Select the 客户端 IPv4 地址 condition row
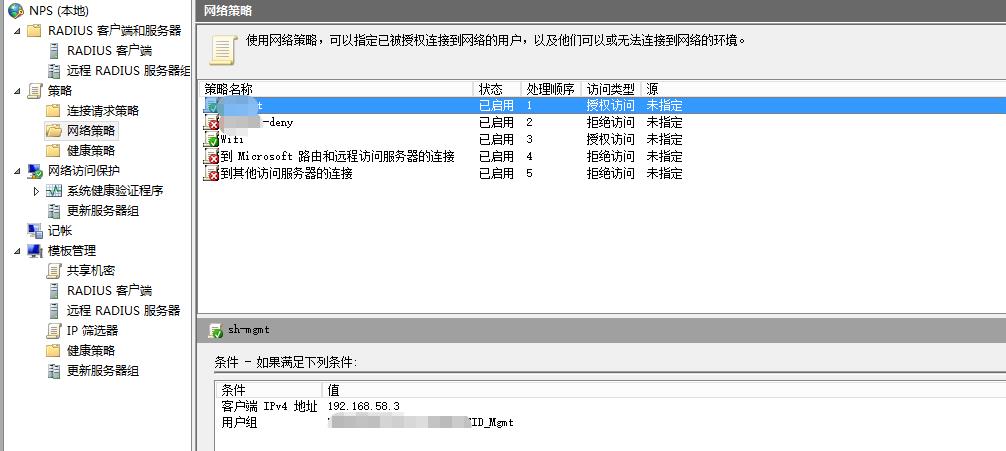 pyautogui.click(x=268, y=407)
